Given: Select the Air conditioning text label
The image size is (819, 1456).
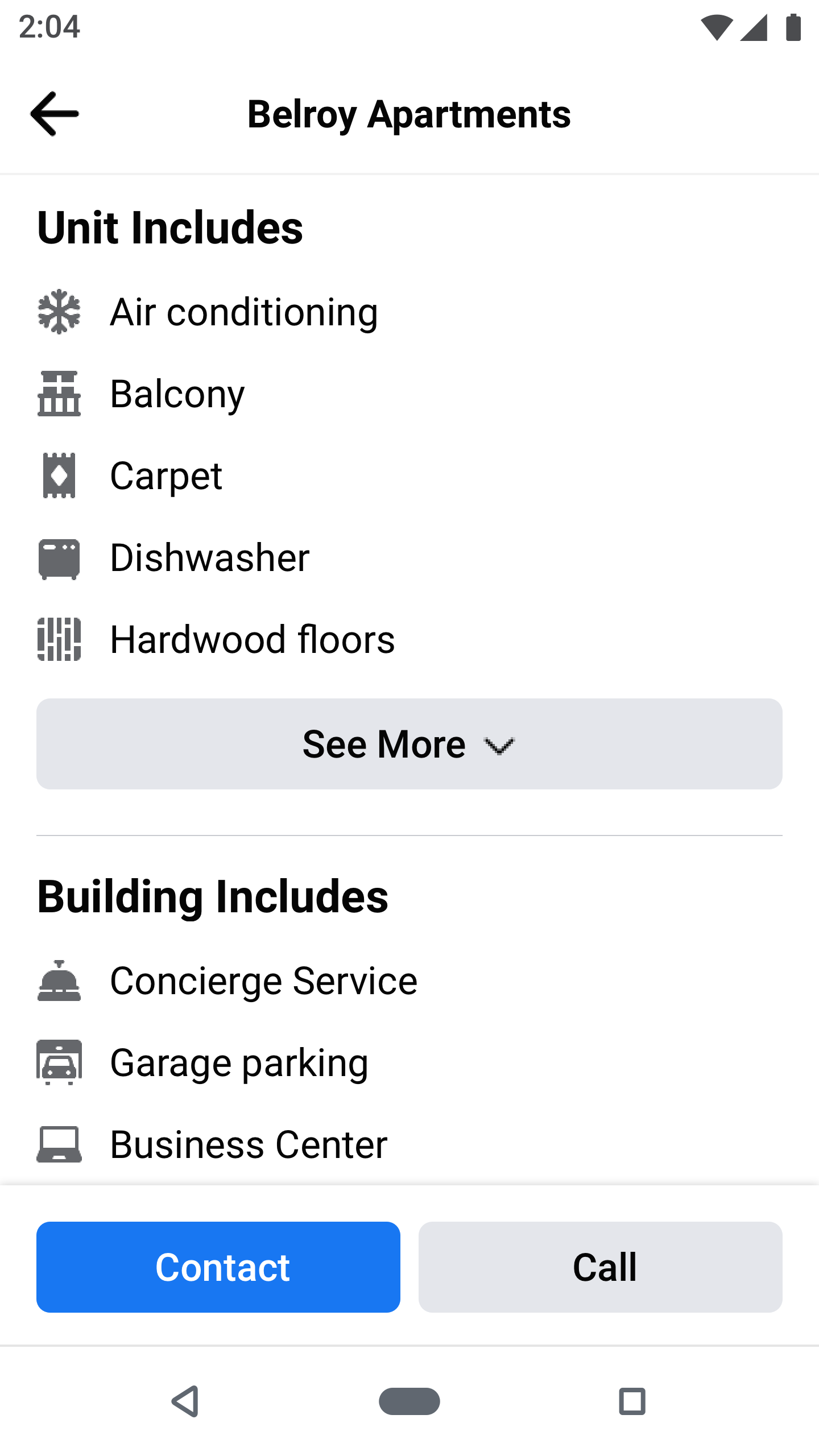Looking at the screenshot, I should tap(244, 312).
